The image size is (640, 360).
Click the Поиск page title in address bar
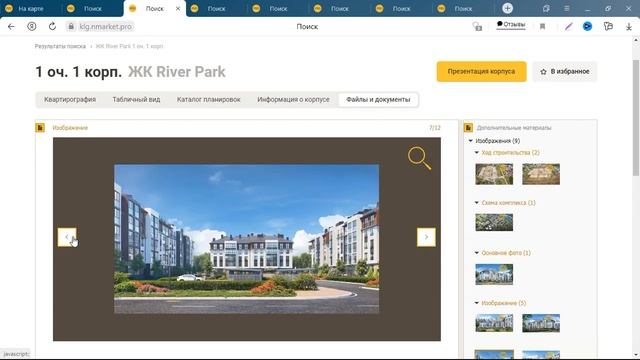click(x=307, y=27)
